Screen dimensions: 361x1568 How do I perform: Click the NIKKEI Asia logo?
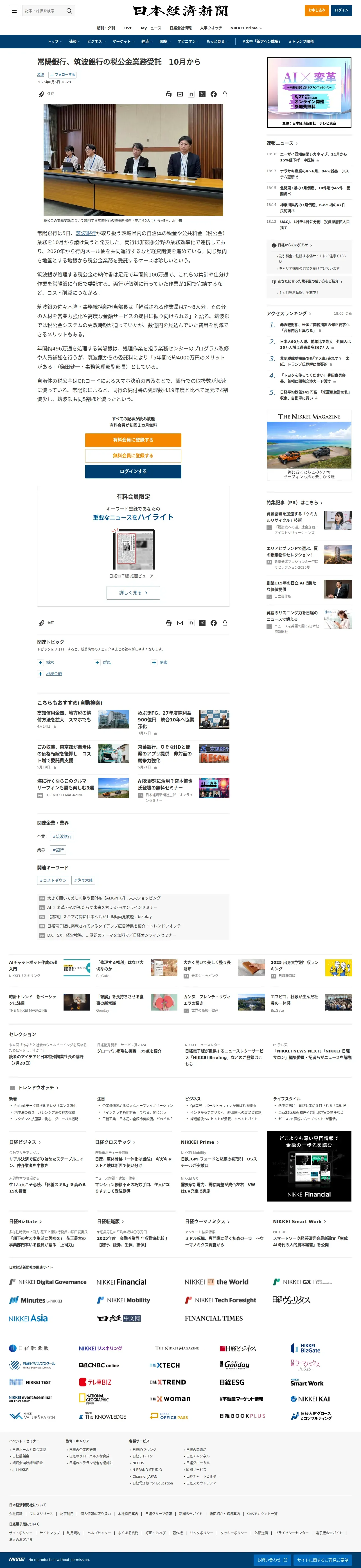pyautogui.click(x=28, y=1318)
